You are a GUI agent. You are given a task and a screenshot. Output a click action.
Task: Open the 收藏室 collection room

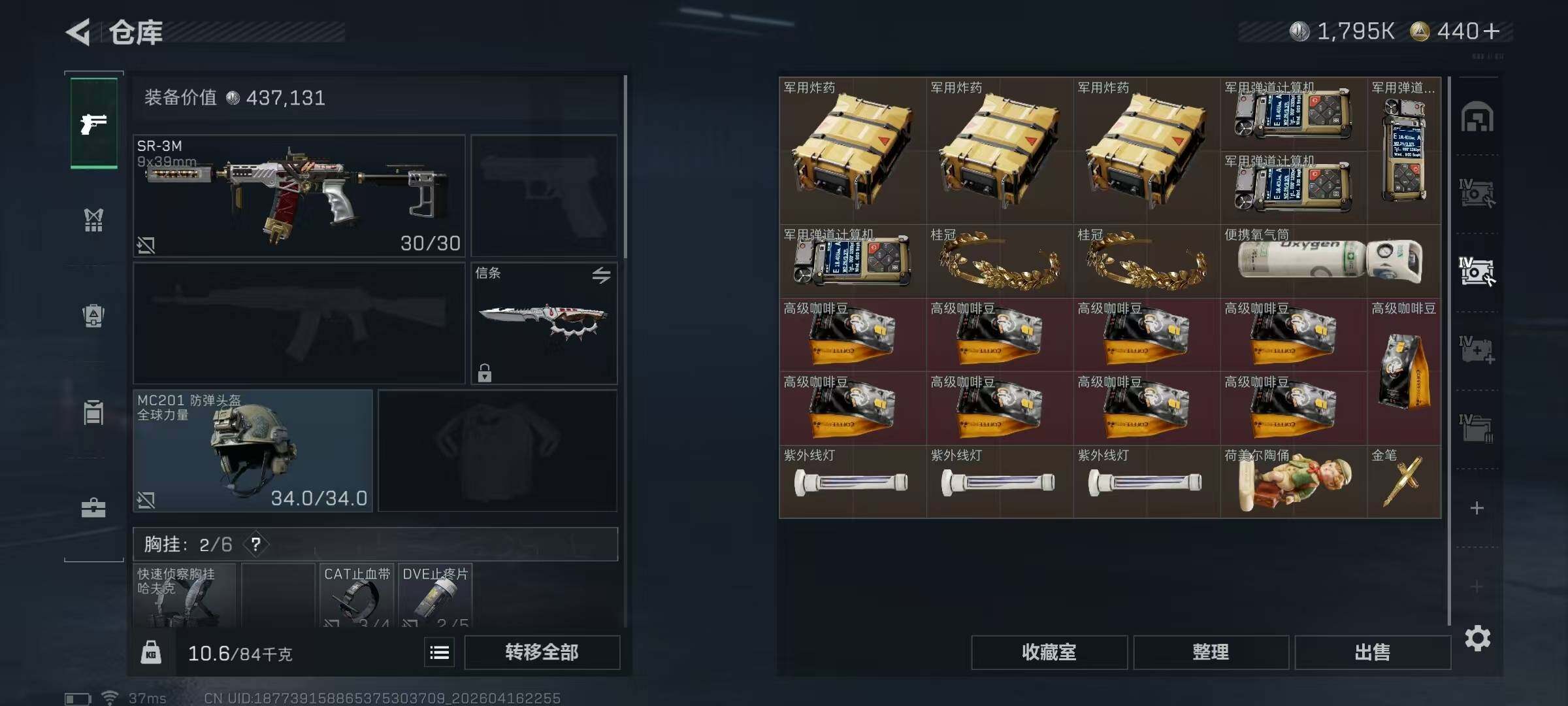point(1049,652)
